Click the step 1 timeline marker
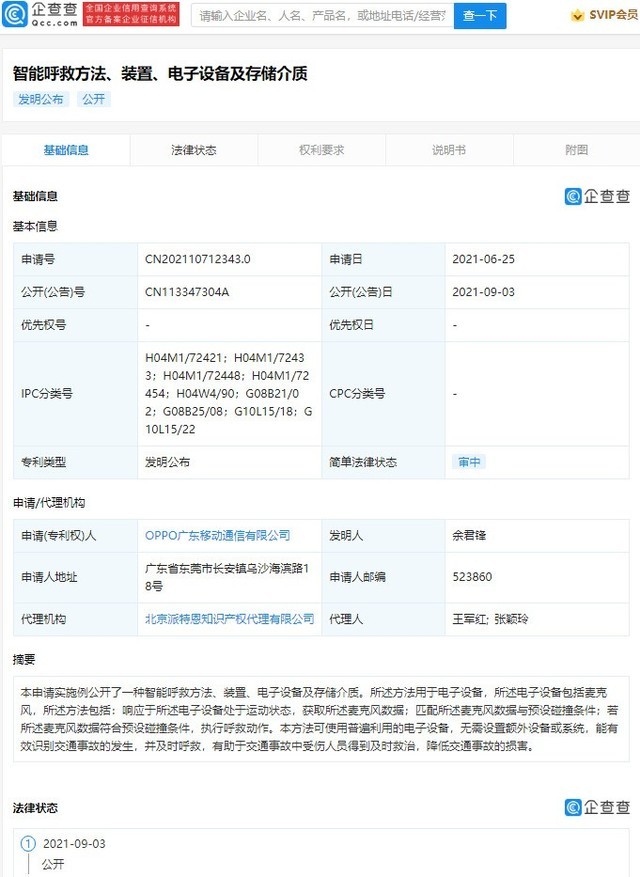This screenshot has width=640, height=877. coord(28,843)
